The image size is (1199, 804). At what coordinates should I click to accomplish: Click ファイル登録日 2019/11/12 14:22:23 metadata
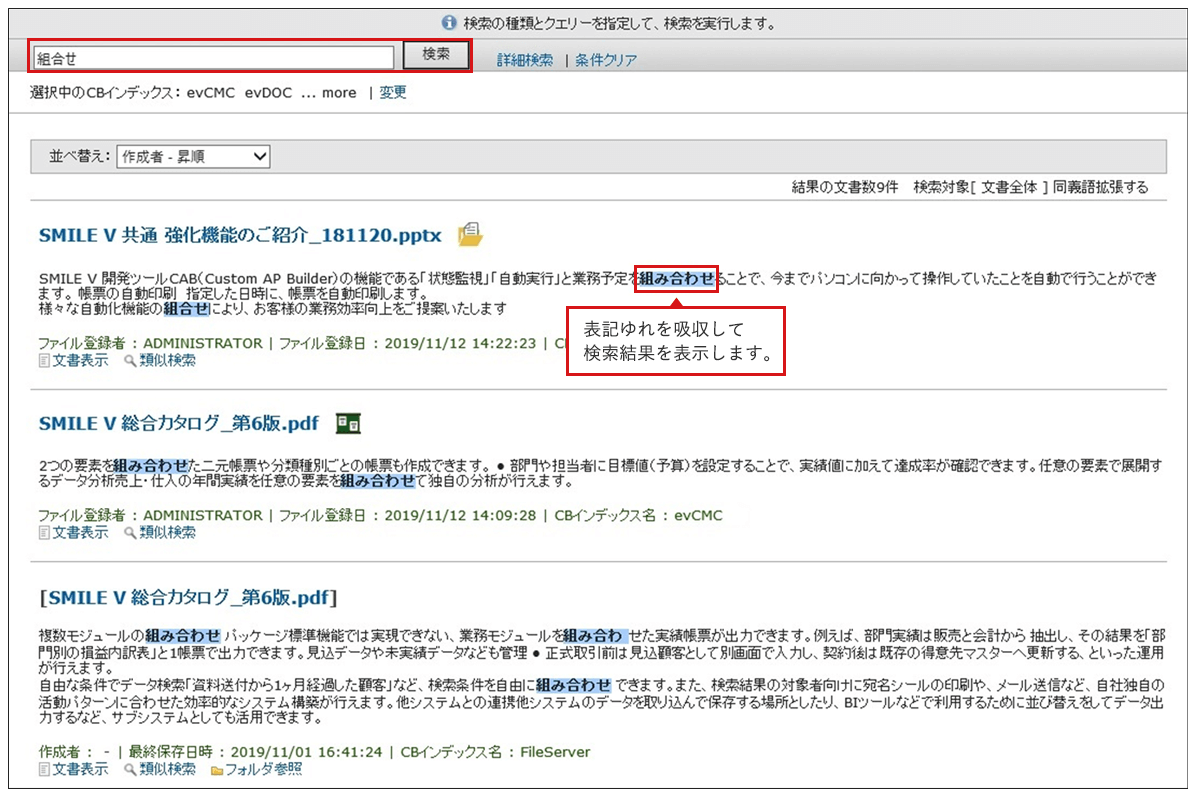[x=408, y=343]
